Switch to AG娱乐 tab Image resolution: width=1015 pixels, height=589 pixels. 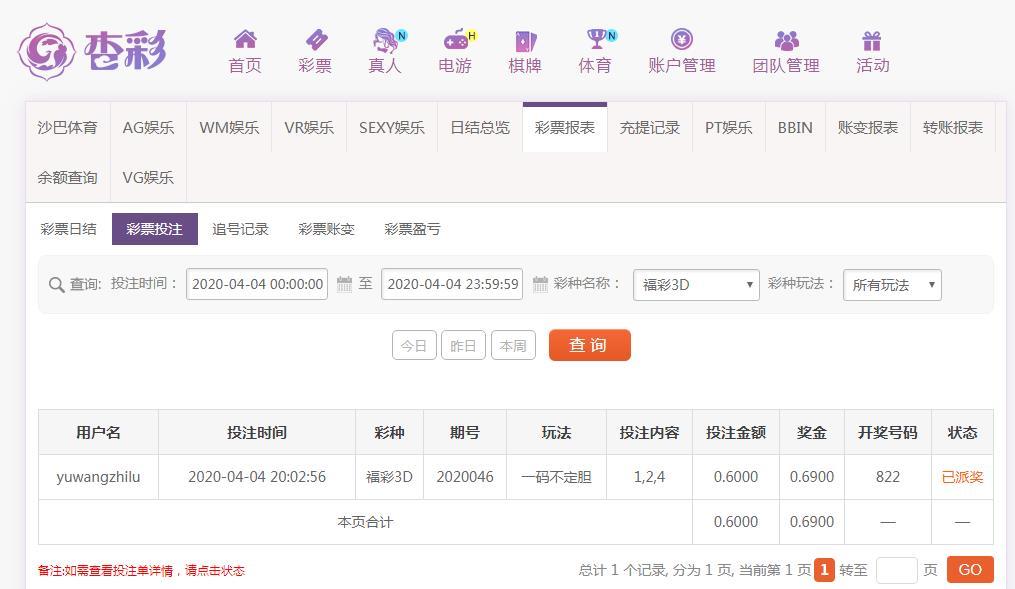[148, 128]
